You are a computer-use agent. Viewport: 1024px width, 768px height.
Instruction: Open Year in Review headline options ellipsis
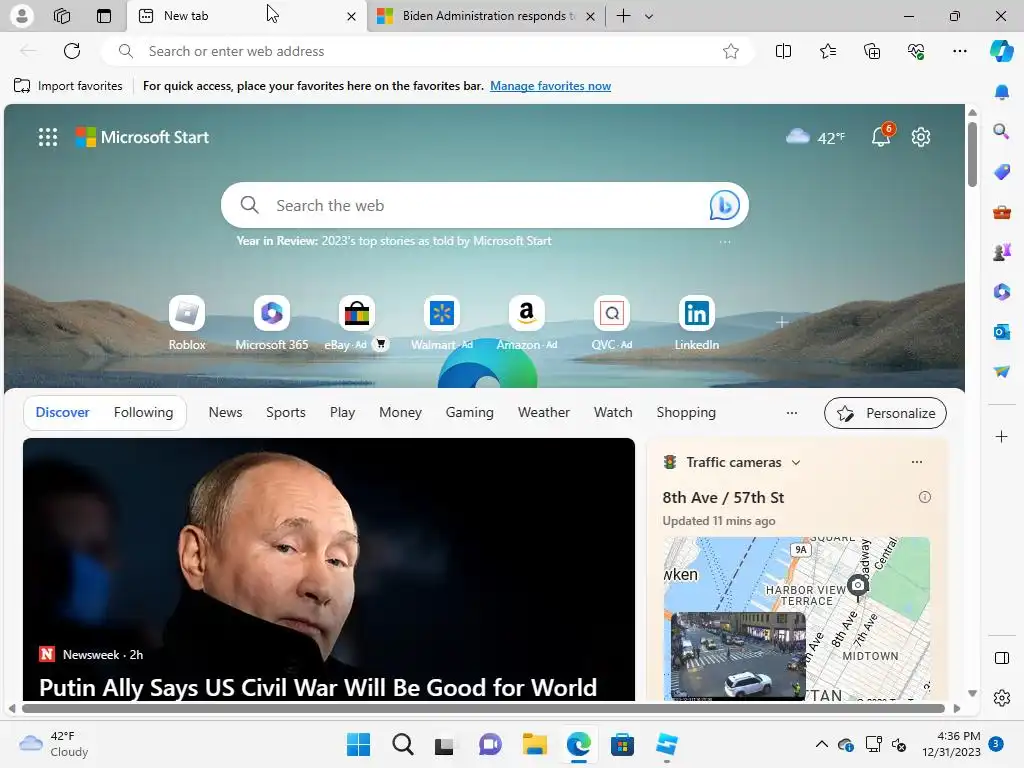pos(725,242)
